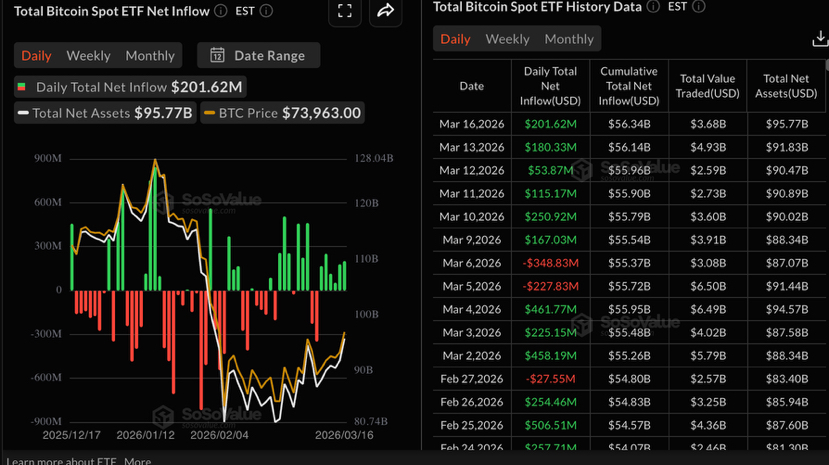Click the Mar 11,2026 date cell
This screenshot has height=465, width=829.
(472, 194)
